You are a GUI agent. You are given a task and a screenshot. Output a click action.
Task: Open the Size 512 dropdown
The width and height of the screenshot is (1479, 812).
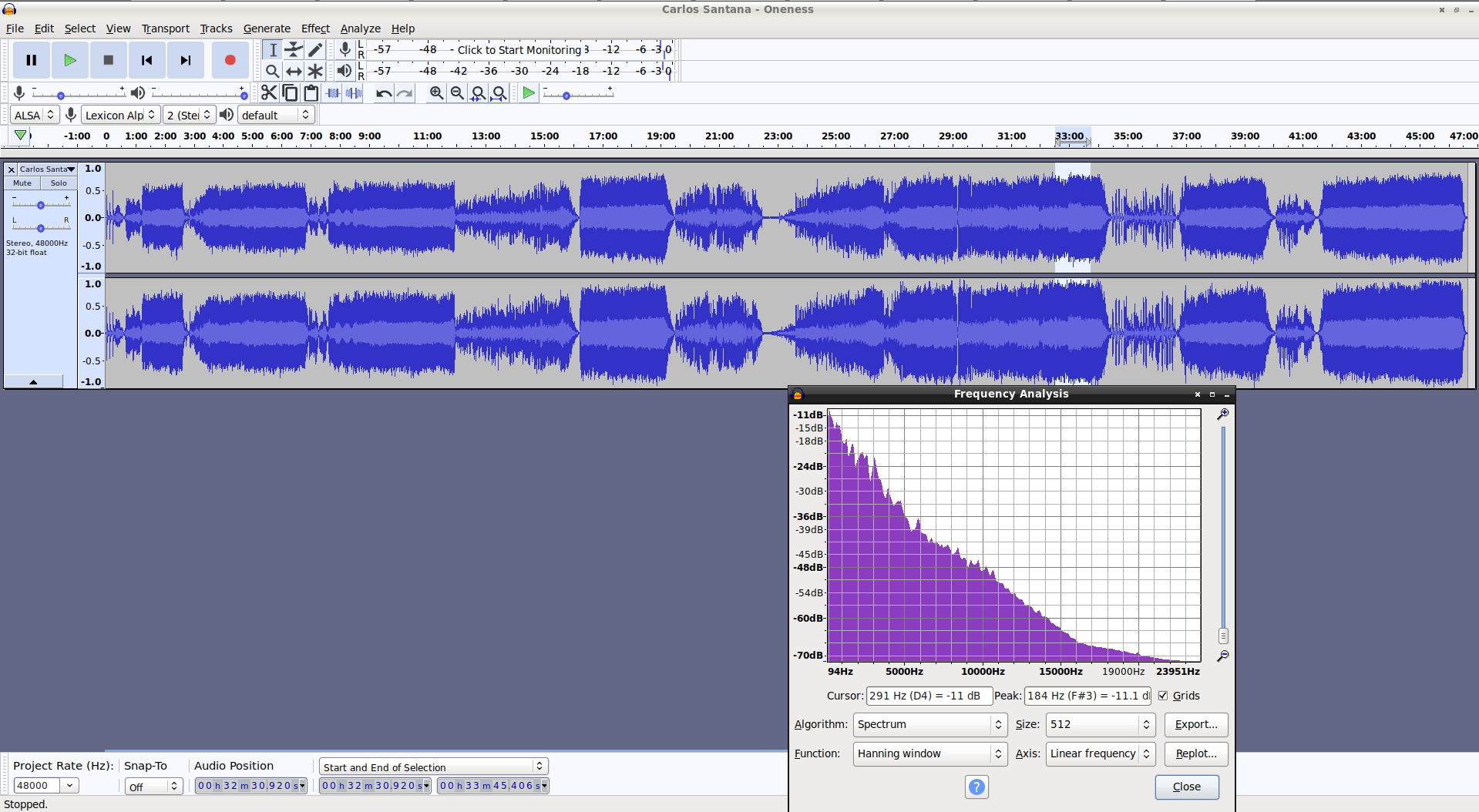[1101, 724]
